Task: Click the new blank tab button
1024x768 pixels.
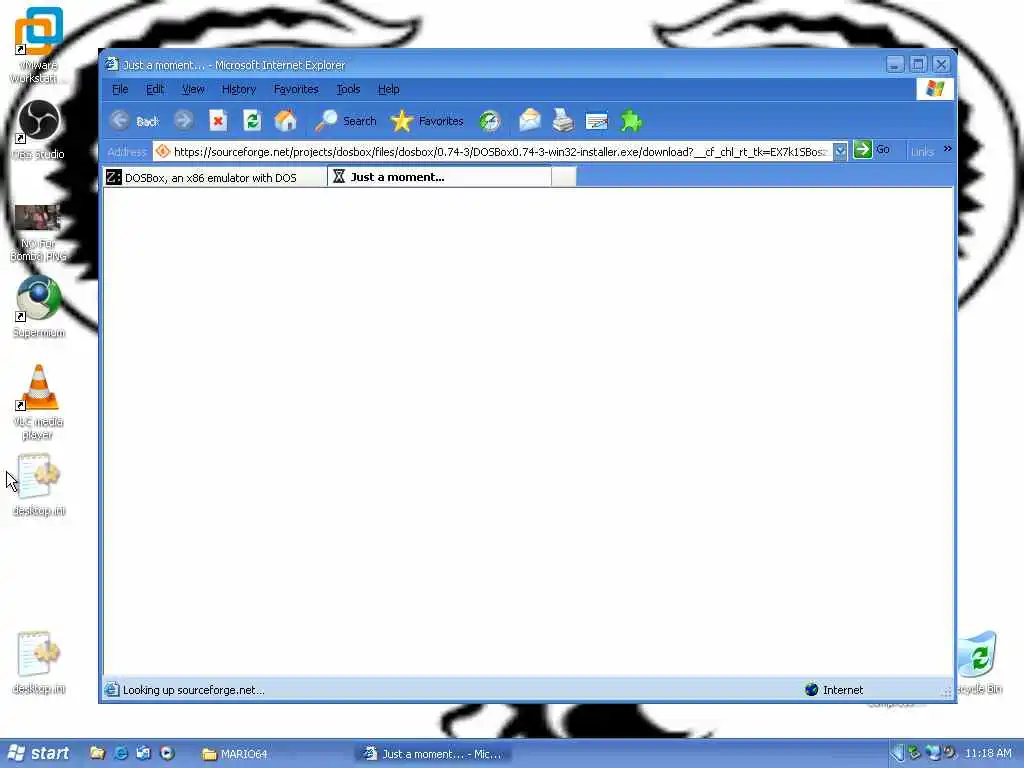Action: tap(564, 176)
